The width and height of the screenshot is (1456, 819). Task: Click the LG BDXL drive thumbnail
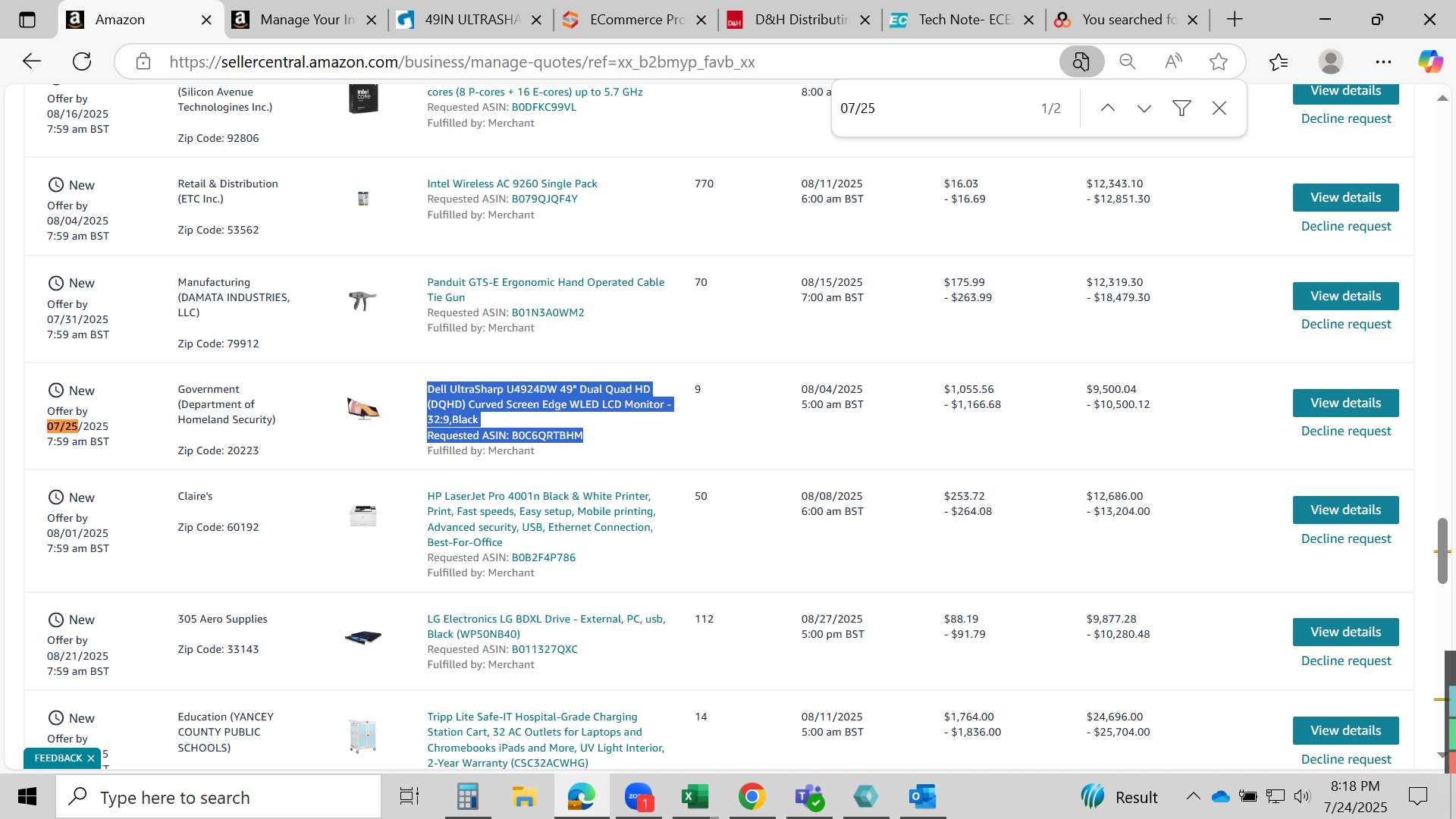pos(362,637)
